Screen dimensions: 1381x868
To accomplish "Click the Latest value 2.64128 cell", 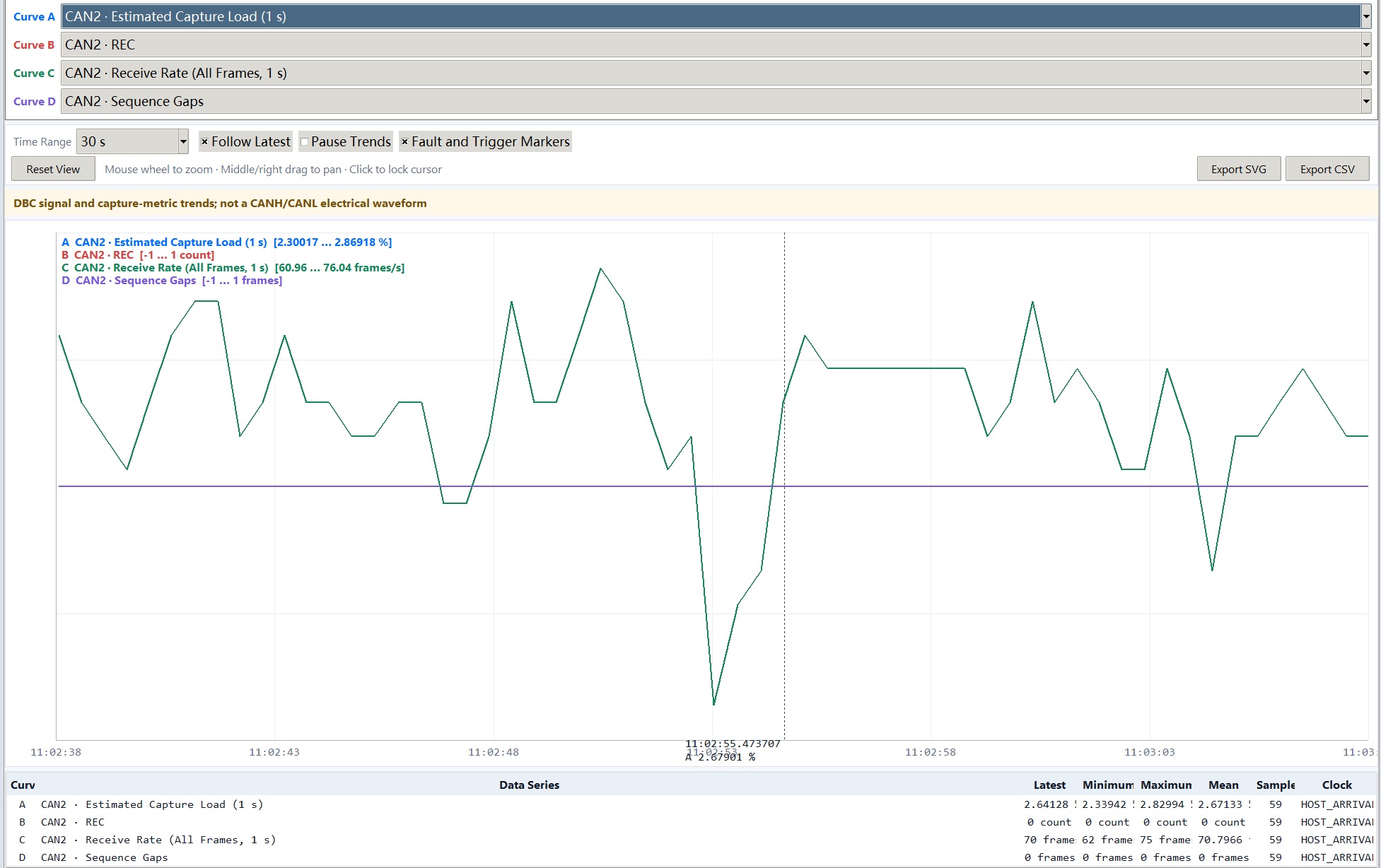I will (x=1049, y=804).
